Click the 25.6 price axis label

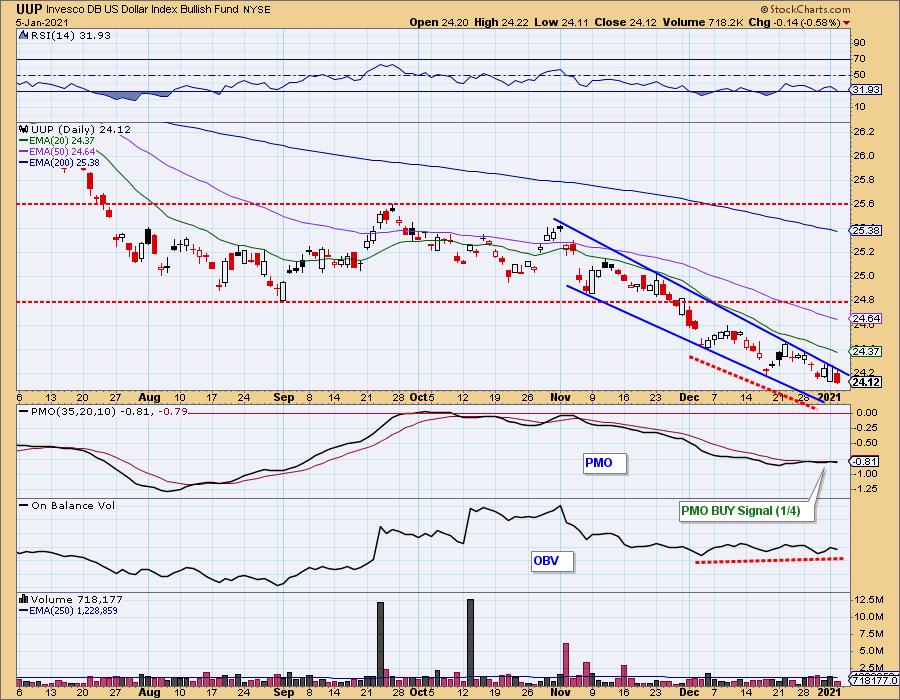(x=864, y=204)
